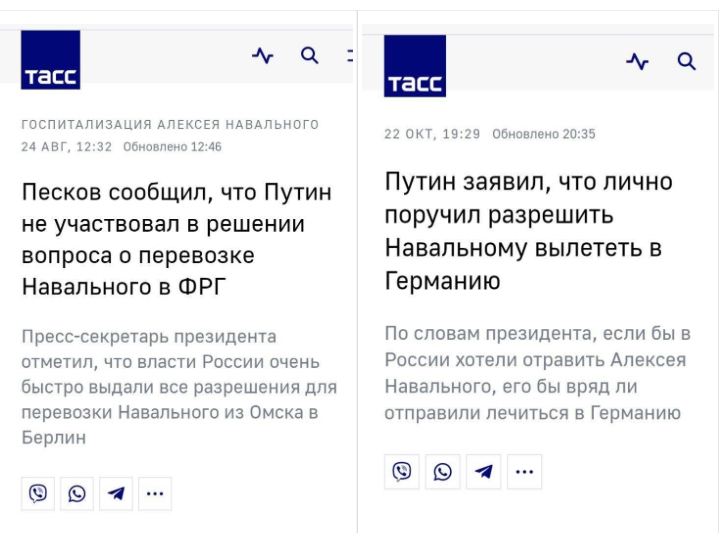Viewport: 719px width, 533px height.
Task: Open search in the left article header
Action: pos(310,55)
